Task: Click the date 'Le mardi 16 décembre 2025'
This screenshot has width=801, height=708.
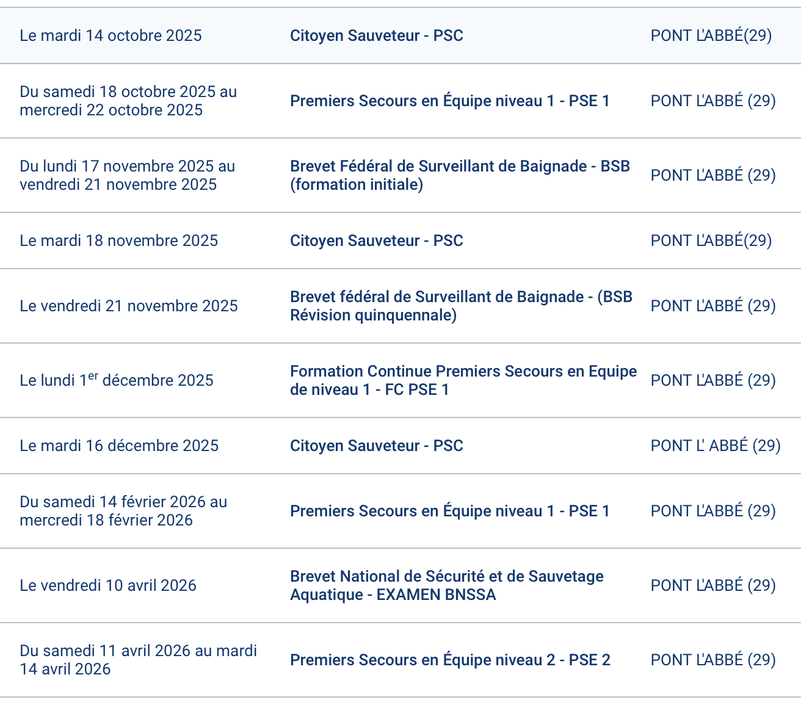Action: 117,446
